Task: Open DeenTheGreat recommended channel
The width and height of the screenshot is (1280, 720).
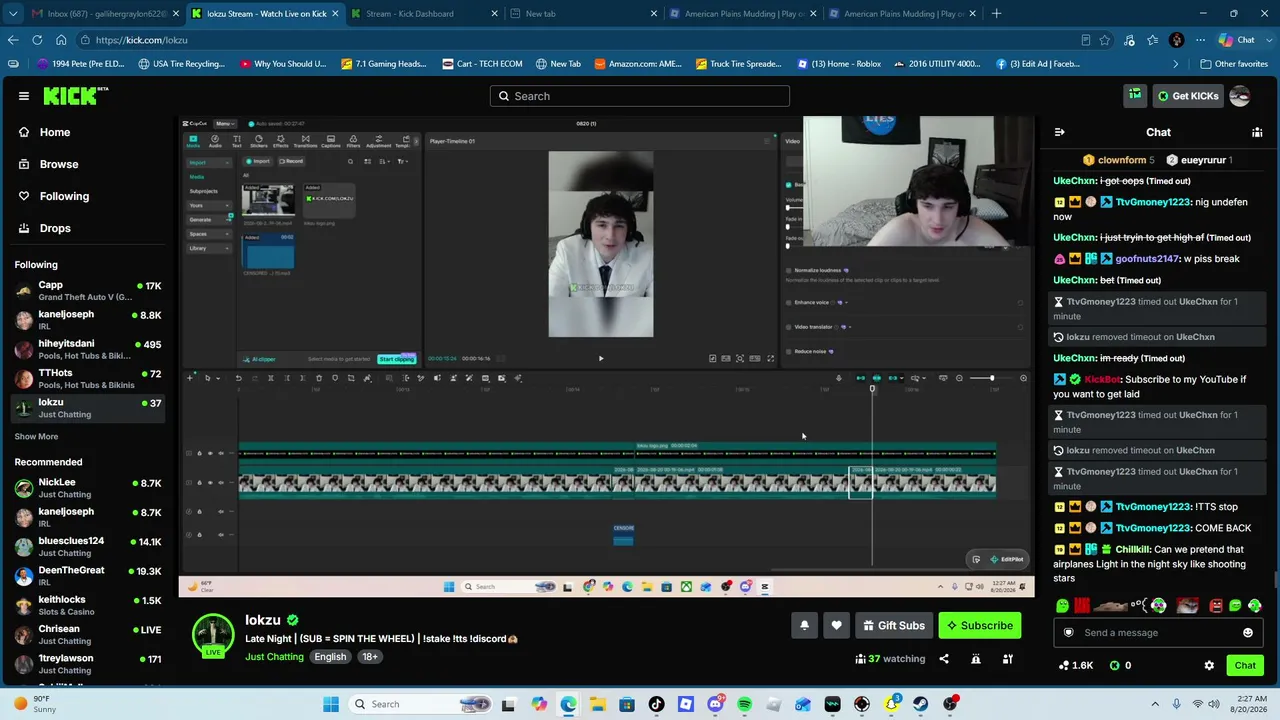Action: click(x=88, y=575)
